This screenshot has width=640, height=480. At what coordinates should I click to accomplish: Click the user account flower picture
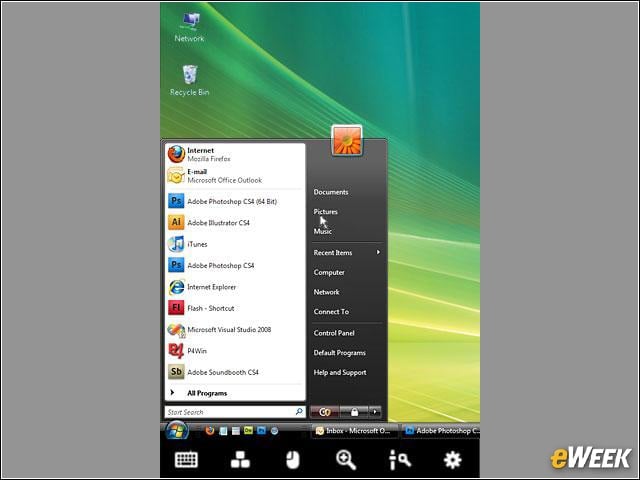[347, 141]
